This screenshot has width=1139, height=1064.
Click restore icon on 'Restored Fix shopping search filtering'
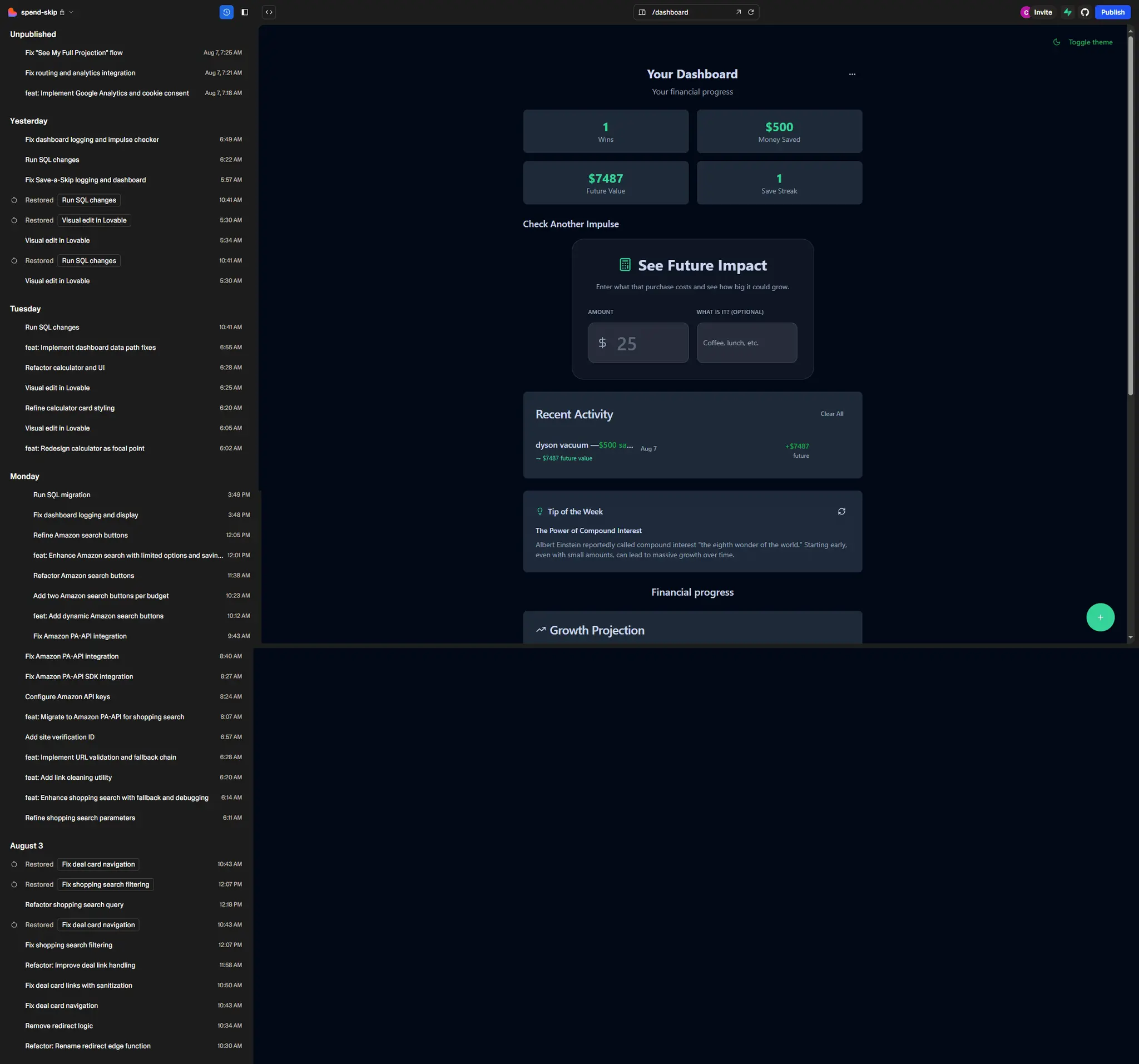point(14,885)
